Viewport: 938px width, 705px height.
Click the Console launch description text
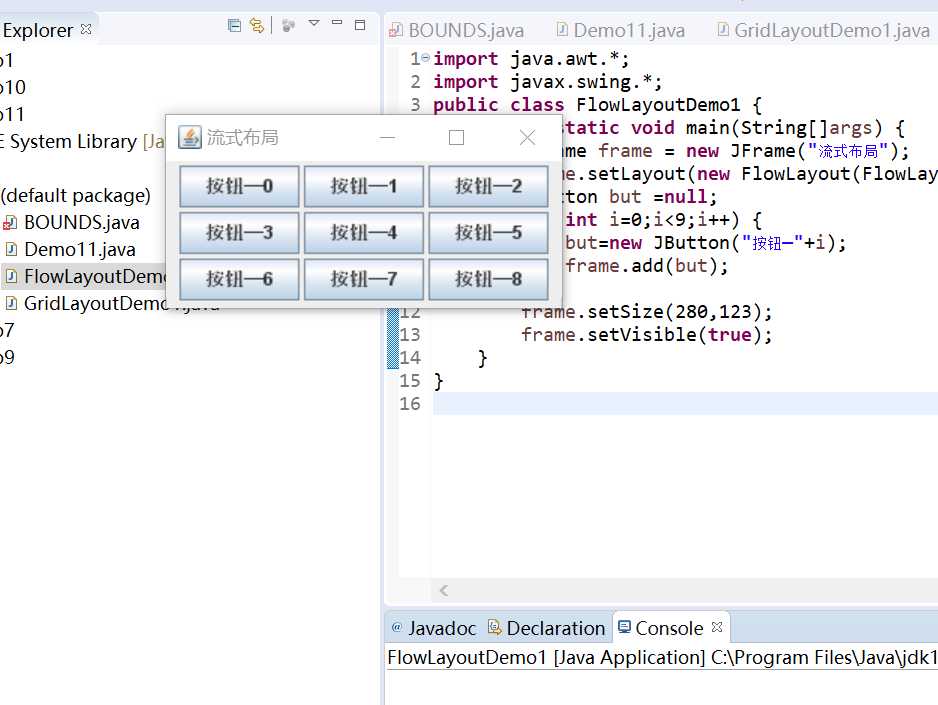click(662, 658)
